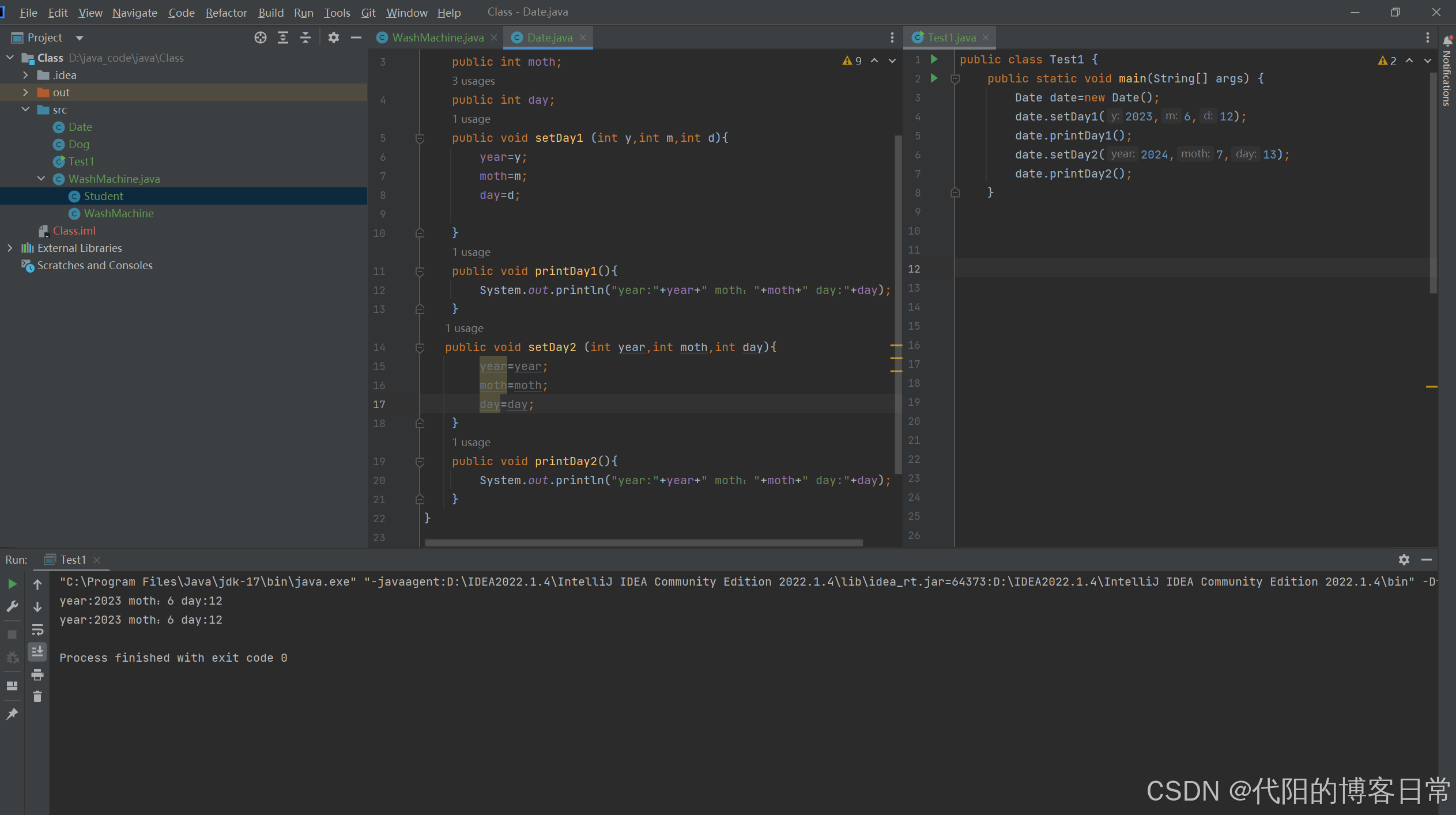Open Dog class in project tree
This screenshot has height=815, width=1456.
click(x=78, y=144)
